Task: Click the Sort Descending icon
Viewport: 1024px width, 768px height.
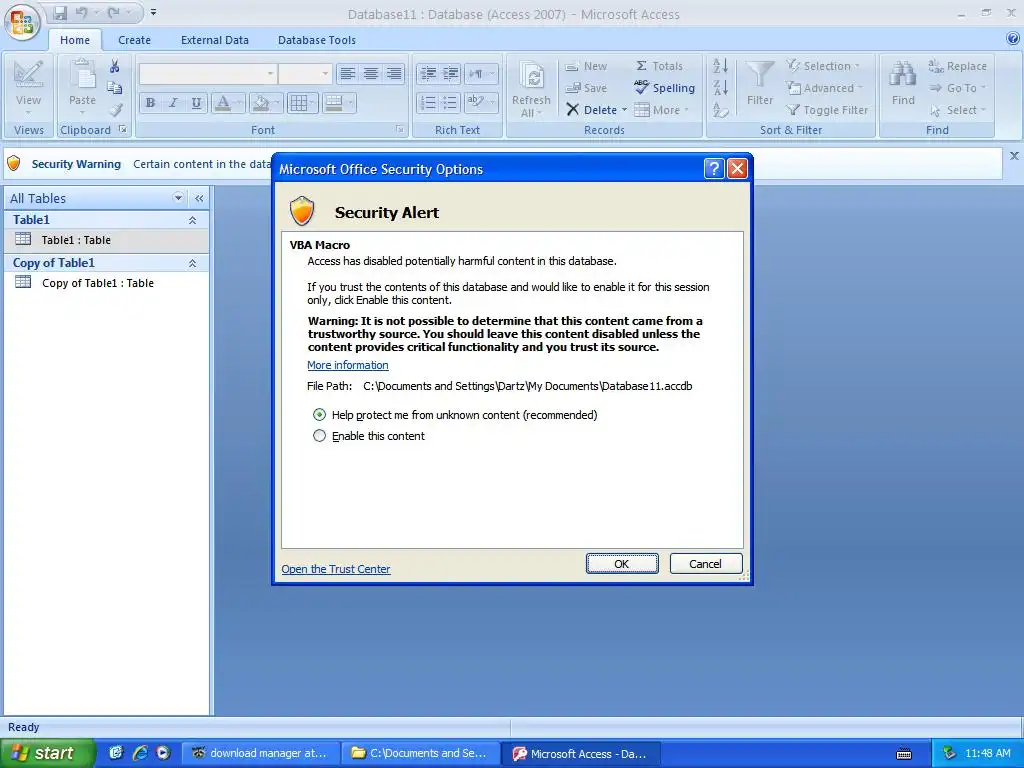Action: (720, 88)
